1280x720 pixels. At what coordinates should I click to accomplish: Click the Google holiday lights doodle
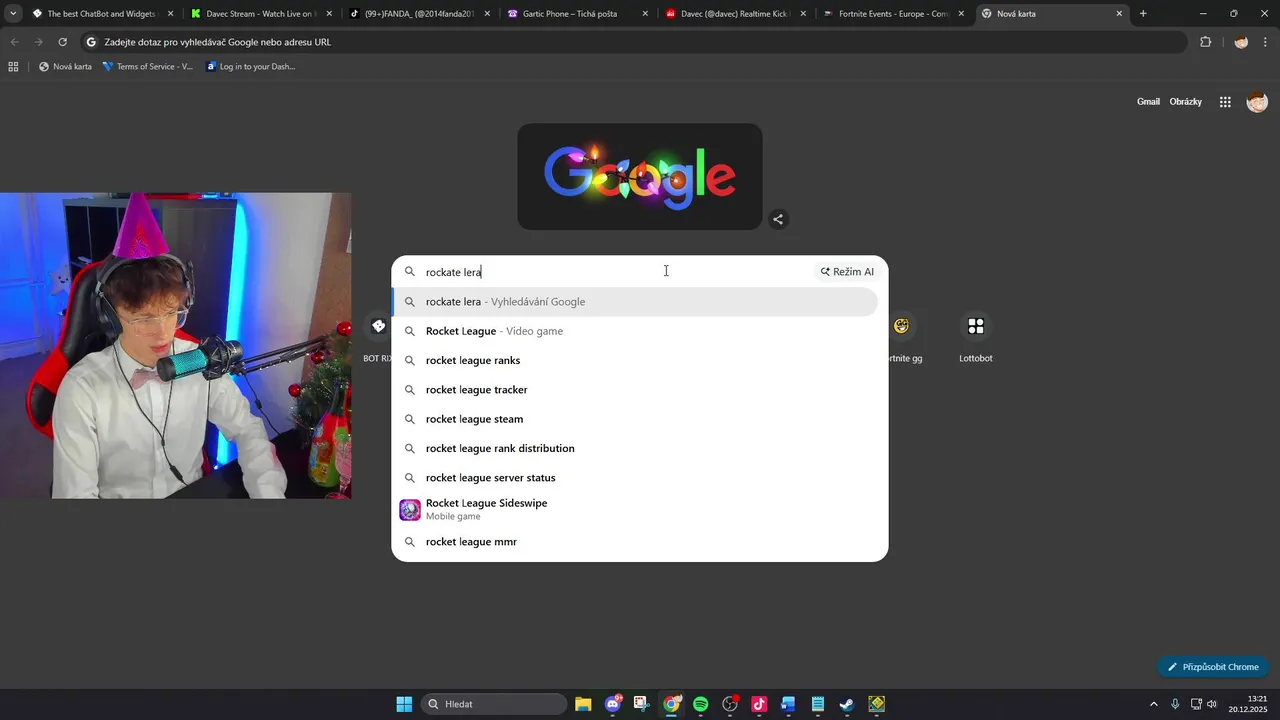click(x=640, y=177)
